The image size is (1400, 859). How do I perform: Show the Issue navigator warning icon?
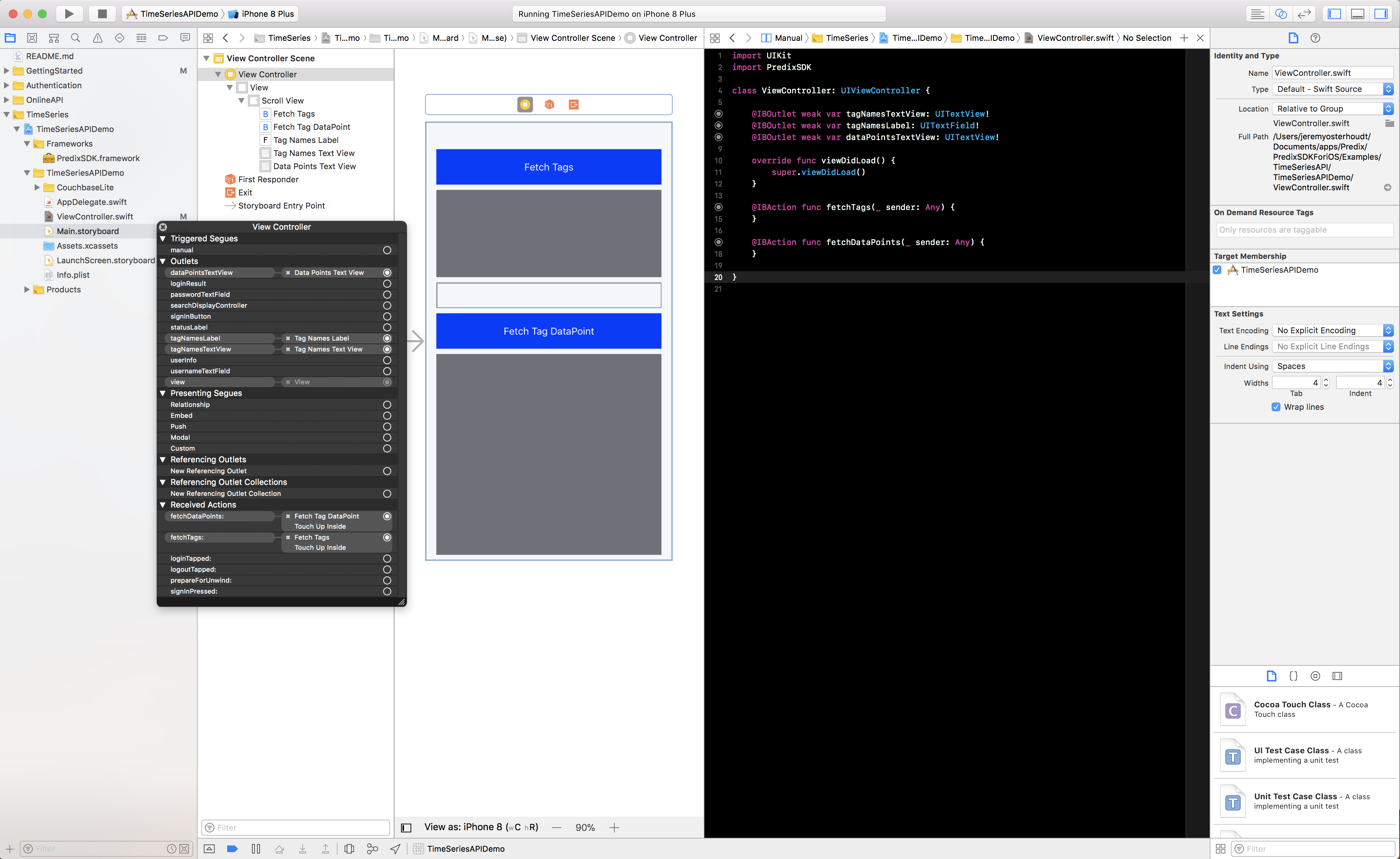point(98,38)
